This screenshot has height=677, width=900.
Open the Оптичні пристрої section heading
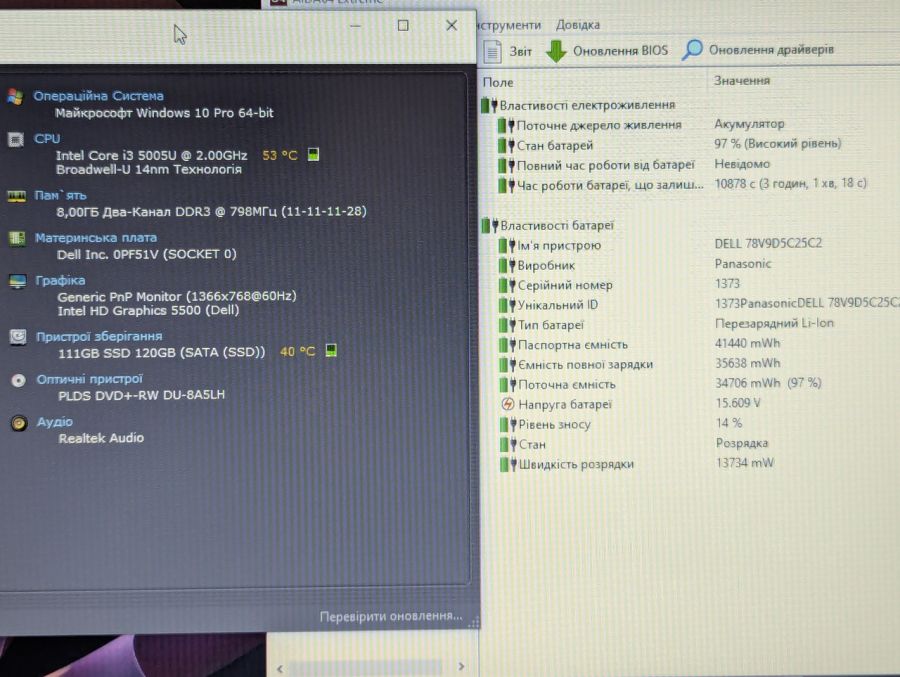(90, 379)
